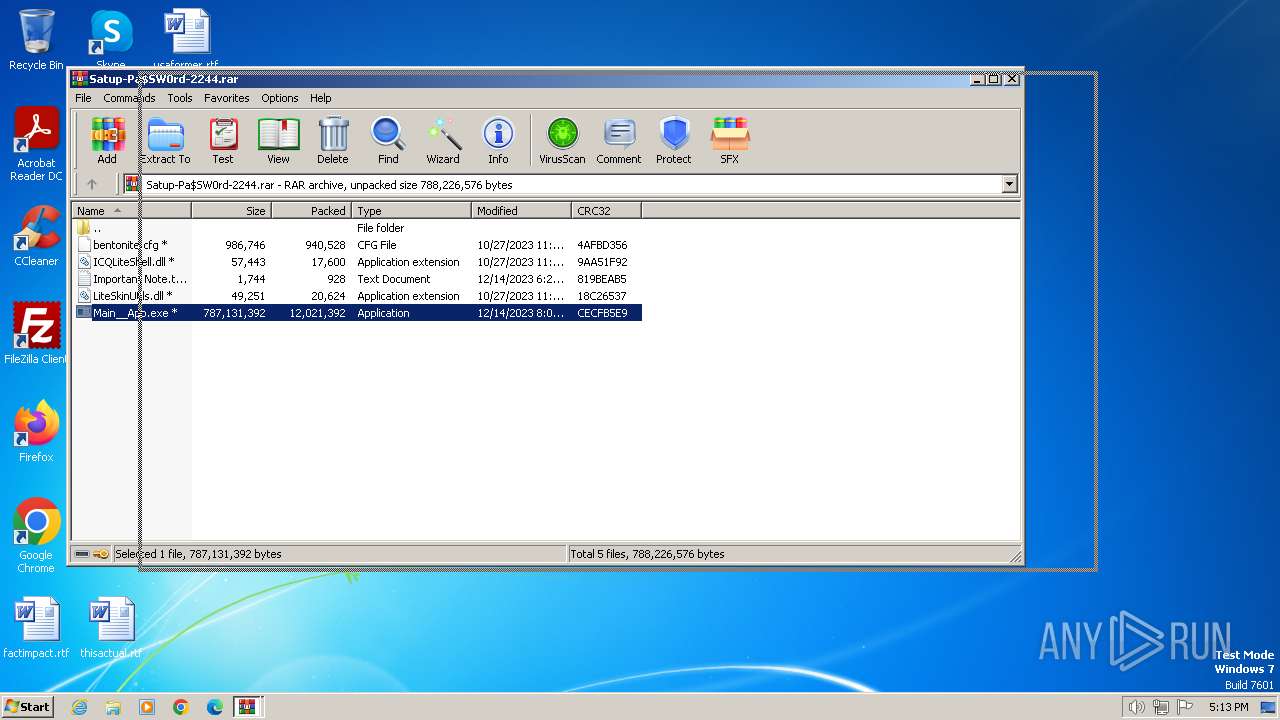Open factimpact.rtf desktop document

(x=36, y=628)
